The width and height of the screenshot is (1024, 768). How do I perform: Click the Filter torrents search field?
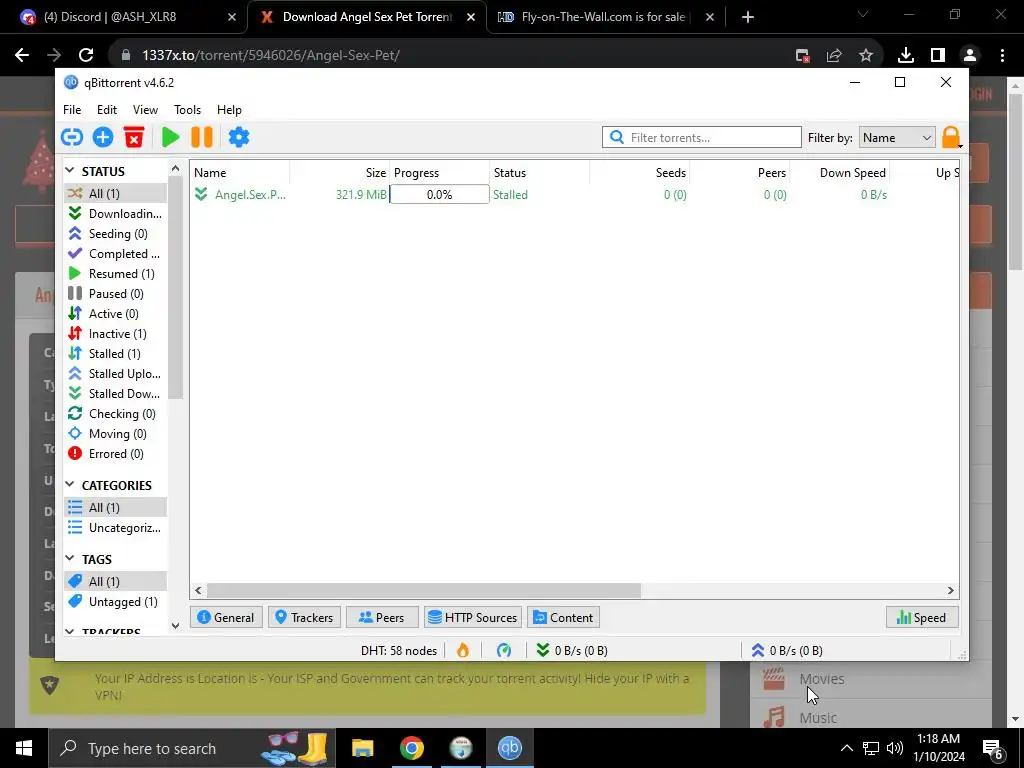pyautogui.click(x=702, y=138)
